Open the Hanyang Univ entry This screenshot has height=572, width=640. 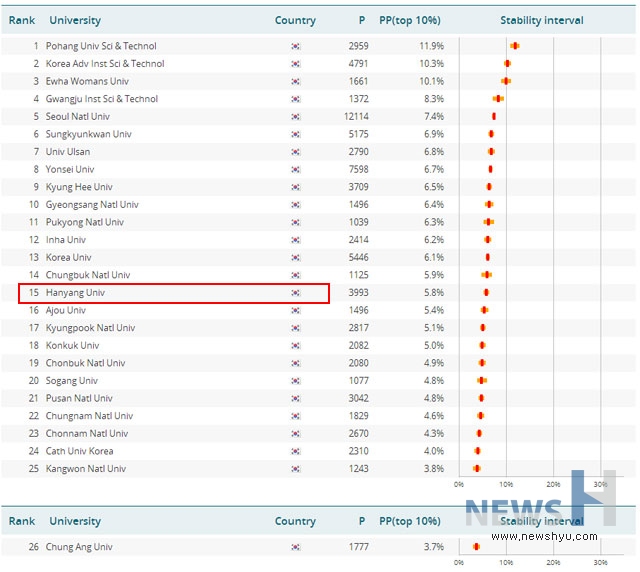[x=75, y=293]
